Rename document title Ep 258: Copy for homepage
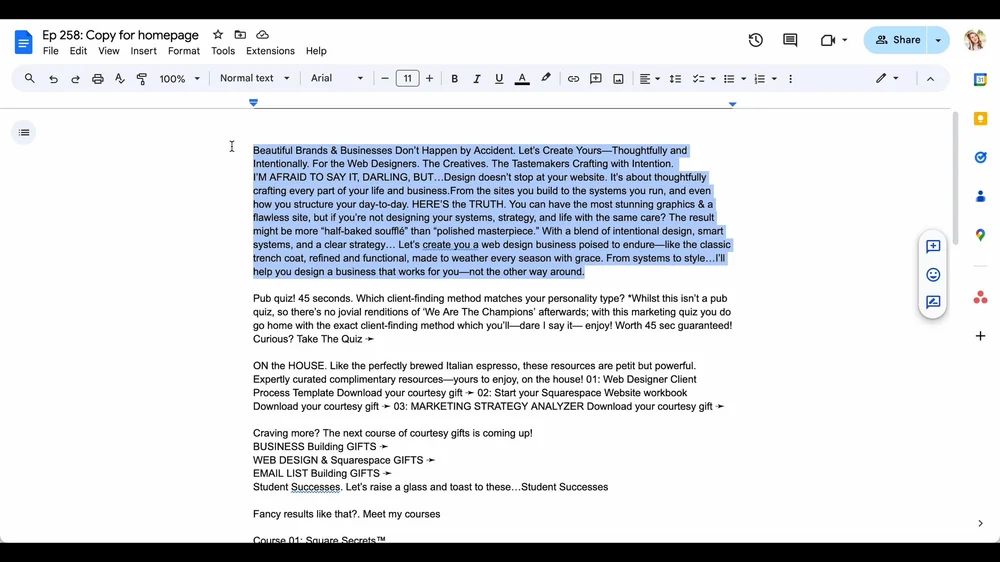The width and height of the screenshot is (1000, 562). (121, 35)
